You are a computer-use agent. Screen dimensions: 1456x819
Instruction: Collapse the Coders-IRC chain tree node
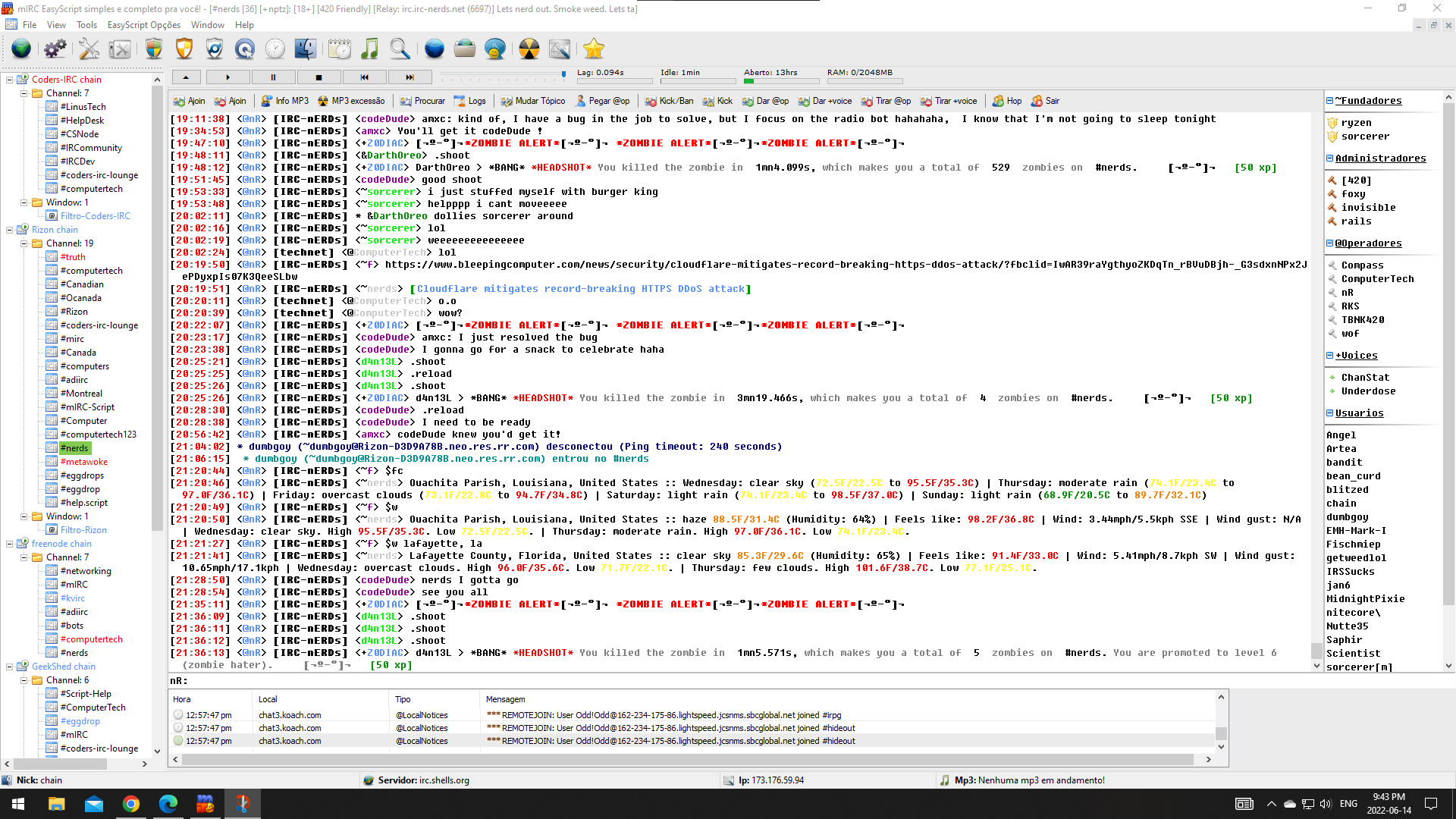(x=10, y=80)
